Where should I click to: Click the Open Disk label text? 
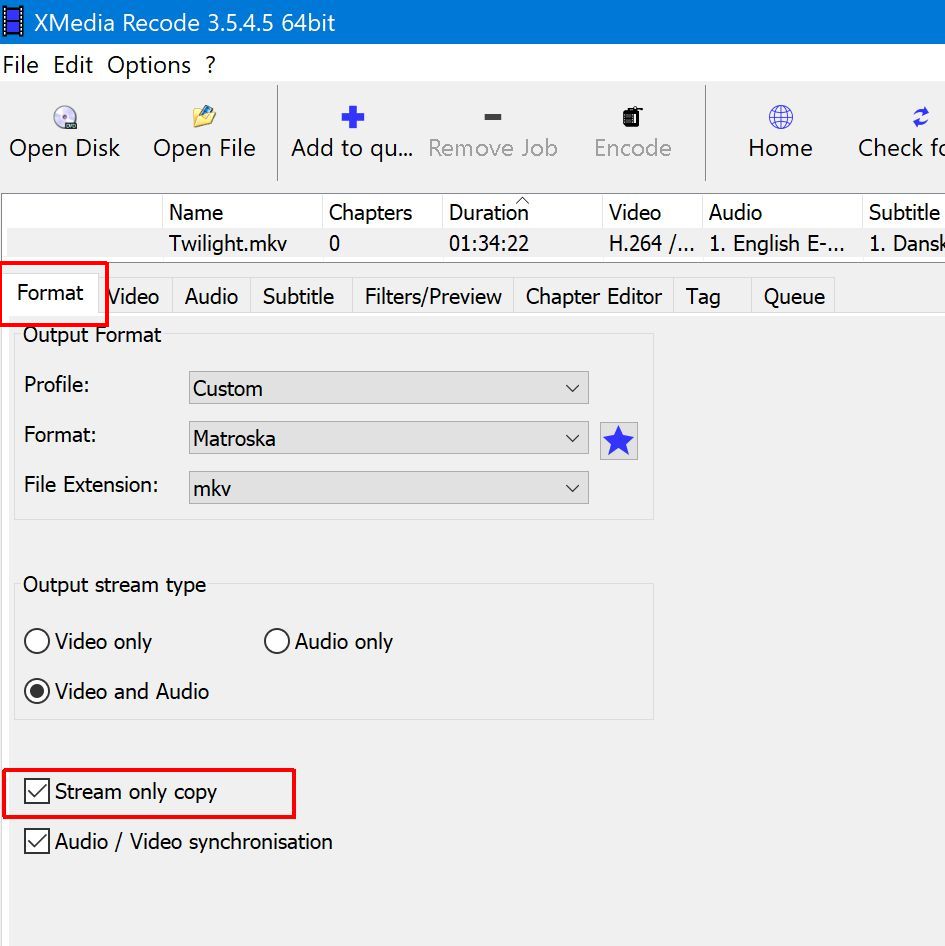(x=65, y=148)
